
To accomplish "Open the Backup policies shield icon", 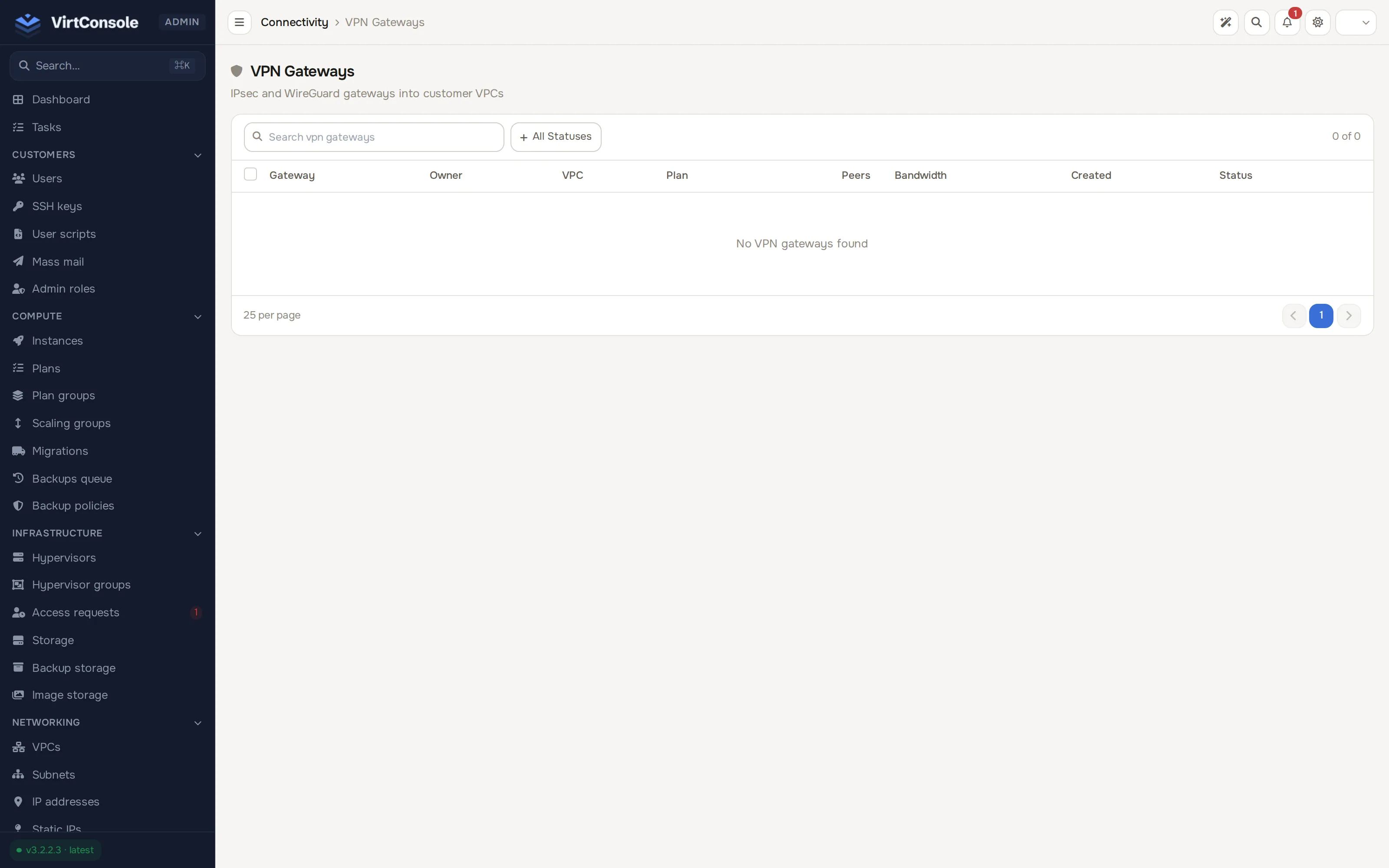I will [18, 506].
